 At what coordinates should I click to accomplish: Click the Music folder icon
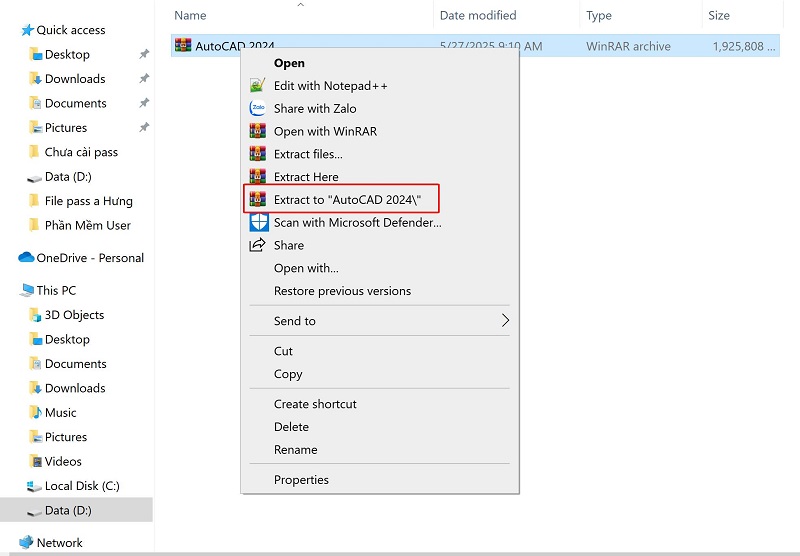35,412
